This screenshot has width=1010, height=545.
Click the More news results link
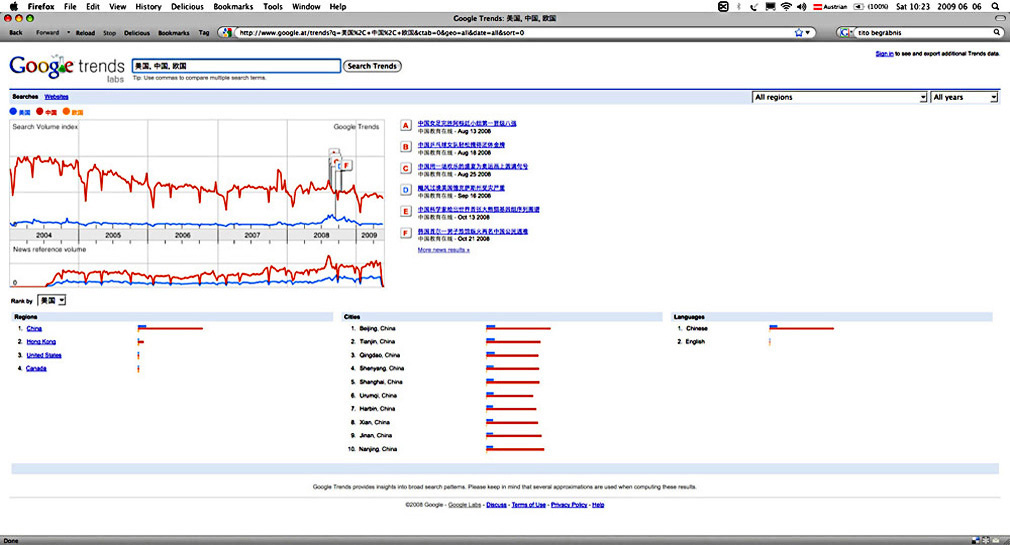coord(443,250)
